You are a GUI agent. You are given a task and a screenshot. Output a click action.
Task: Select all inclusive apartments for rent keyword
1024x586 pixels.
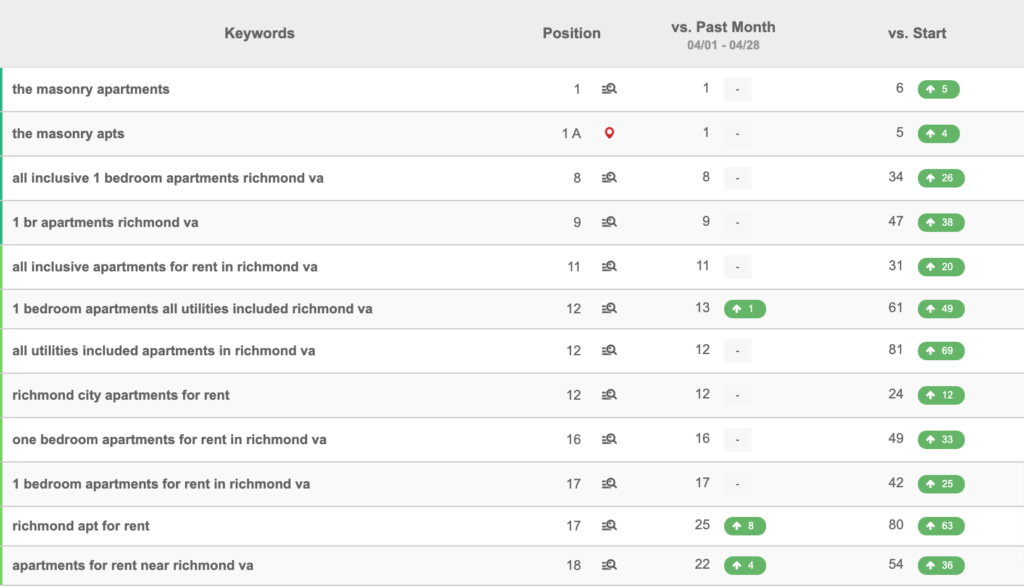click(x=164, y=267)
